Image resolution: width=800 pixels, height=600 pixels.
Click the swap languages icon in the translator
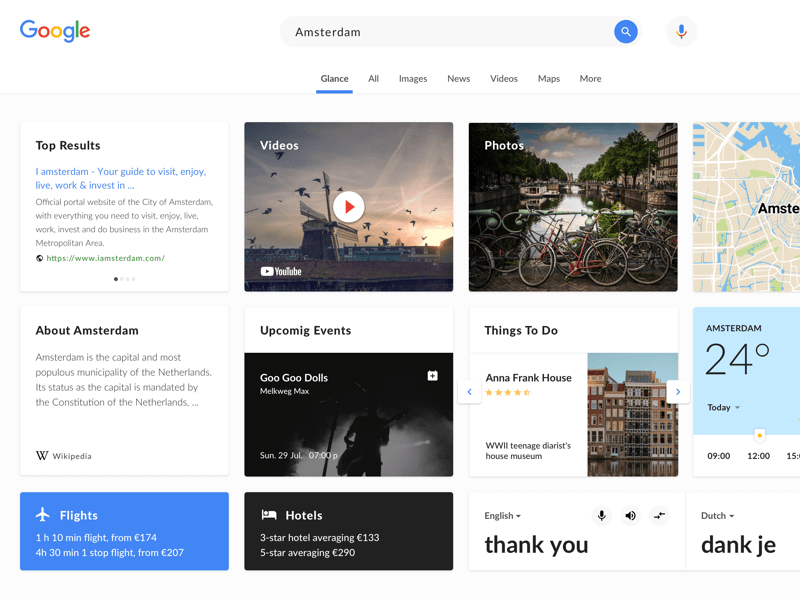658,515
